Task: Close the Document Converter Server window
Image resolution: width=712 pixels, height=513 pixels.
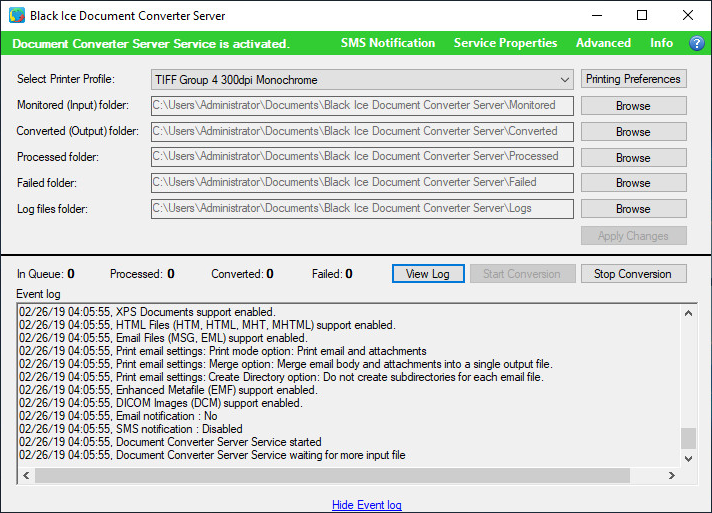Action: coord(687,15)
